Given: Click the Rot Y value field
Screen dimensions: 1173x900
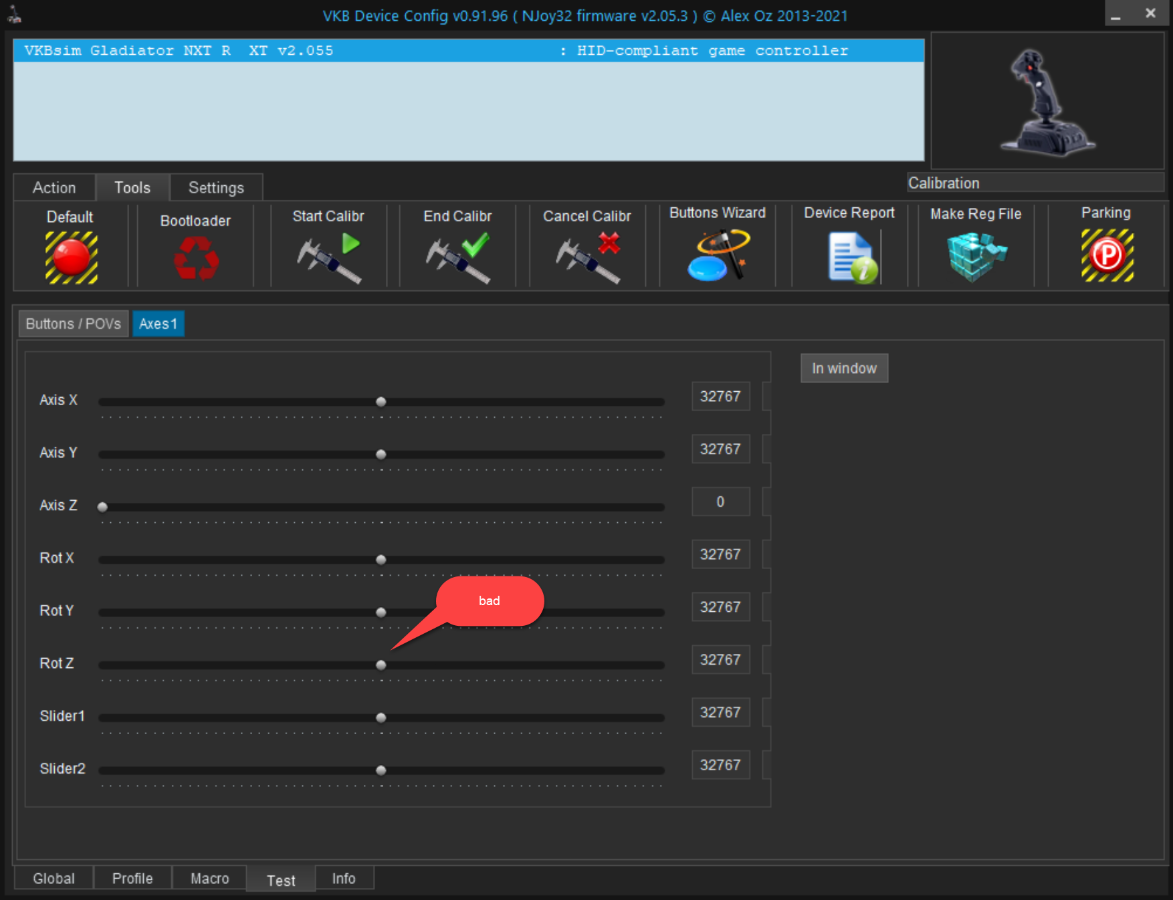Looking at the screenshot, I should [x=720, y=607].
